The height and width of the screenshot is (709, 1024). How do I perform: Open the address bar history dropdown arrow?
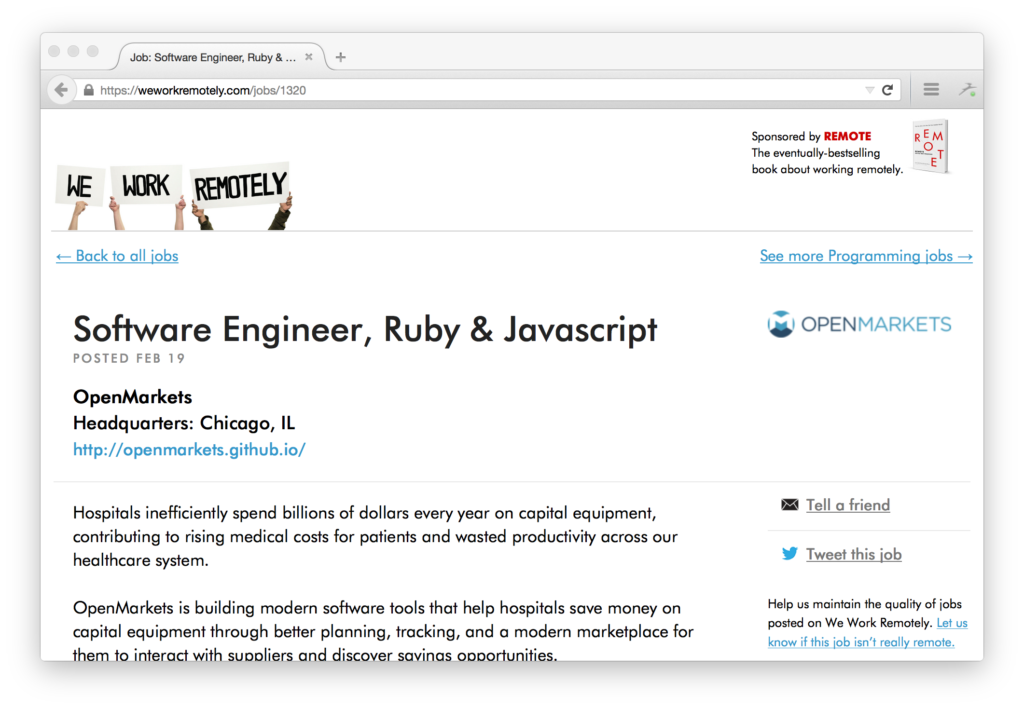pos(871,89)
